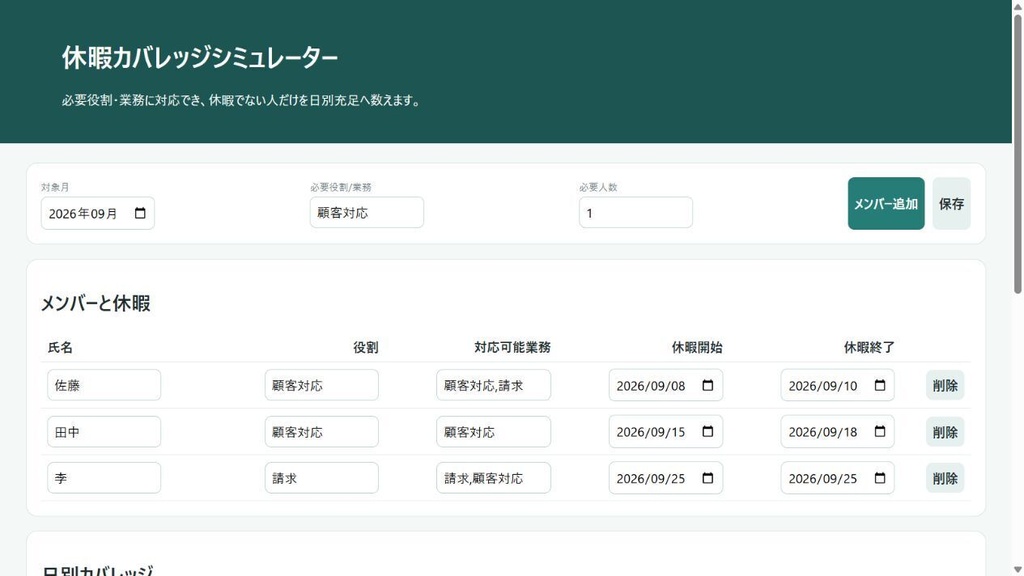Click the 2026/09/18 end date text

tap(822, 432)
